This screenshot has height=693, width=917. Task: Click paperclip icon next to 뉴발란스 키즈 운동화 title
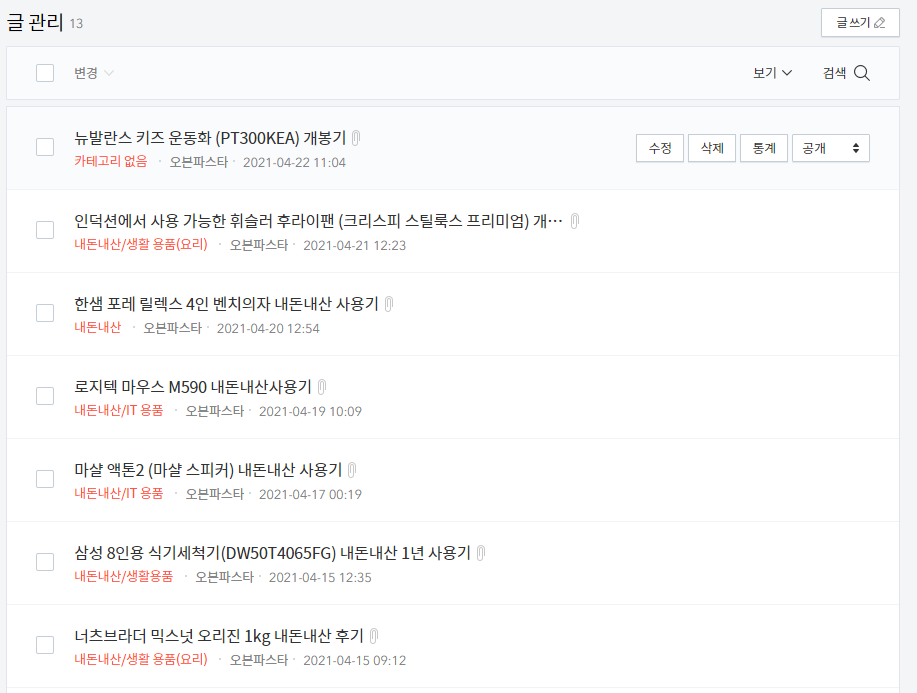[x=356, y=138]
